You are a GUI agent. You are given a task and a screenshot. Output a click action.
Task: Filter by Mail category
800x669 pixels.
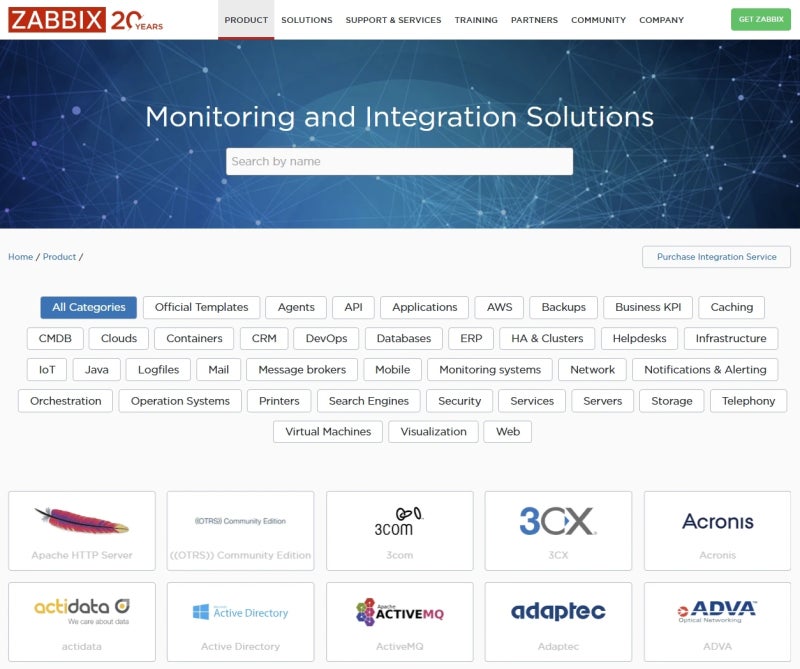[x=218, y=369]
